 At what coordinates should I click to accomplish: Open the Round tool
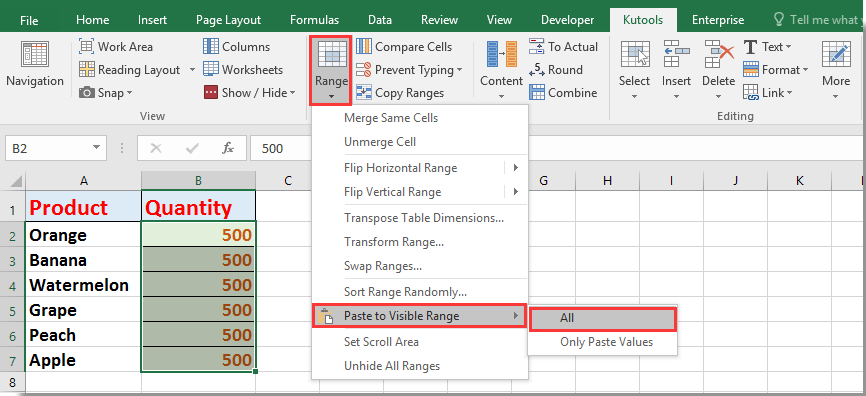[x=556, y=70]
